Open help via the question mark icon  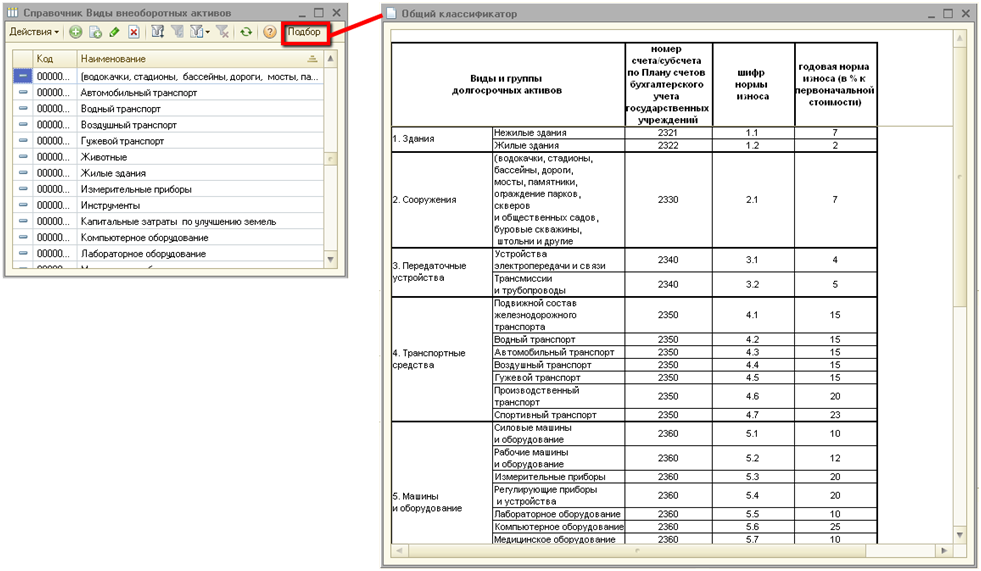[269, 33]
